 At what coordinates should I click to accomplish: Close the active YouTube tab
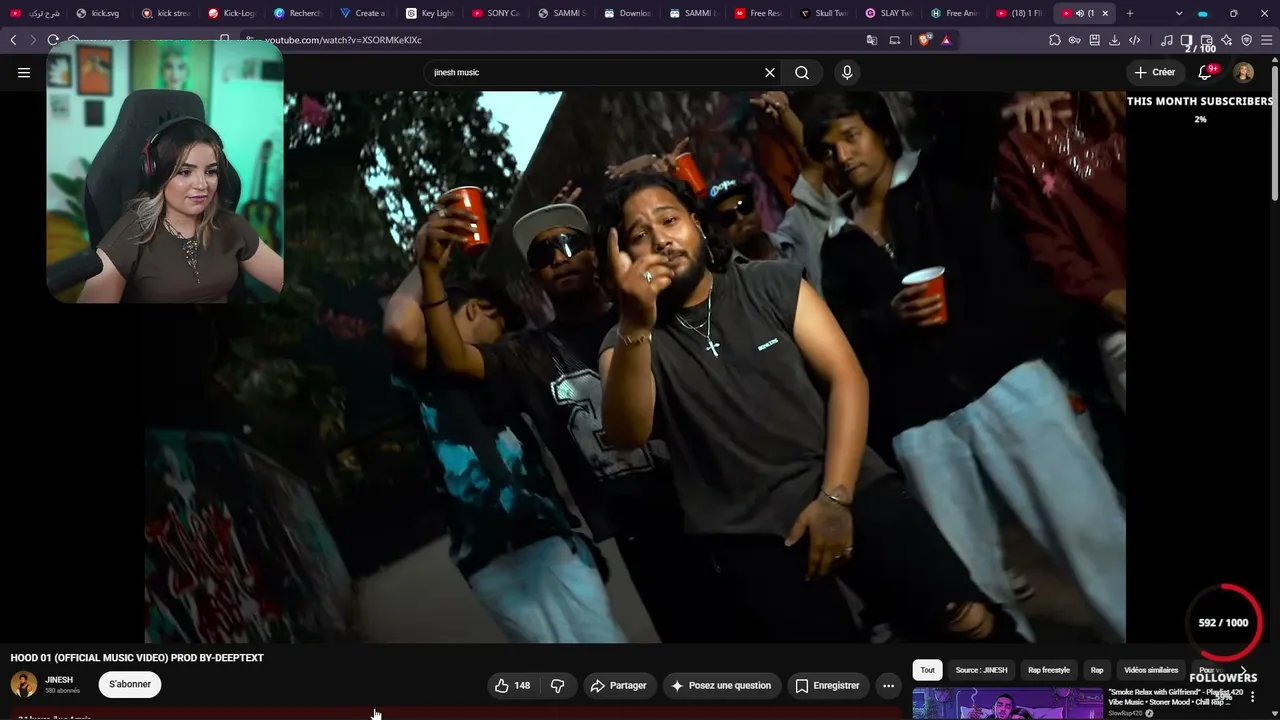(x=1105, y=13)
